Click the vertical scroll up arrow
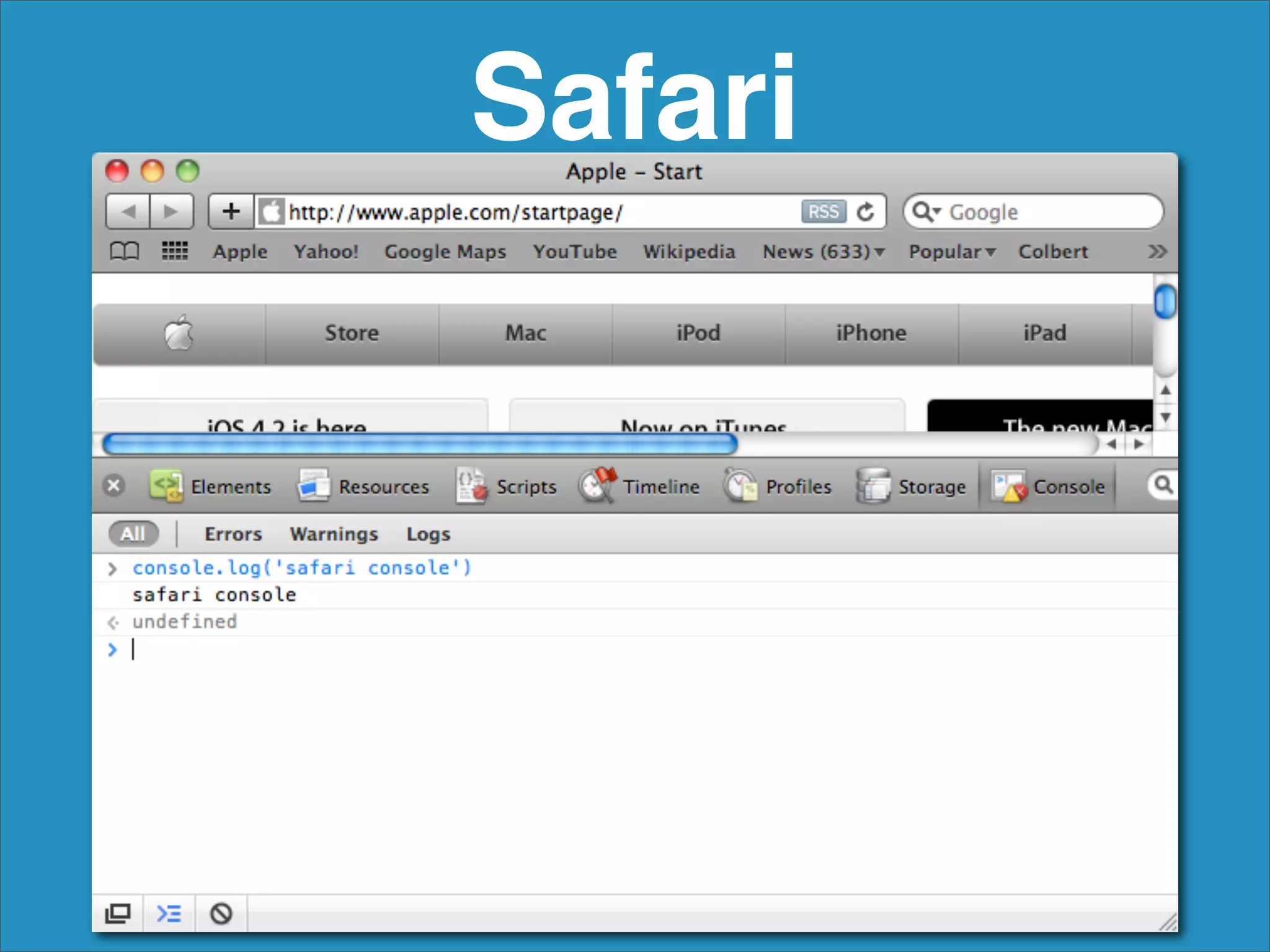The height and width of the screenshot is (952, 1270). point(1166,390)
